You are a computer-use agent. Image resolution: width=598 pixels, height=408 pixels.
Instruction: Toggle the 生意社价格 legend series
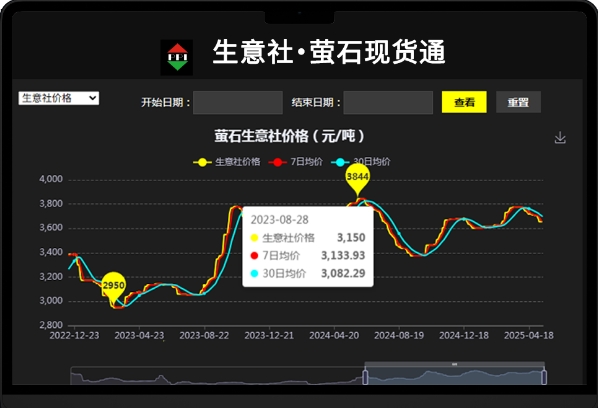(x=227, y=162)
